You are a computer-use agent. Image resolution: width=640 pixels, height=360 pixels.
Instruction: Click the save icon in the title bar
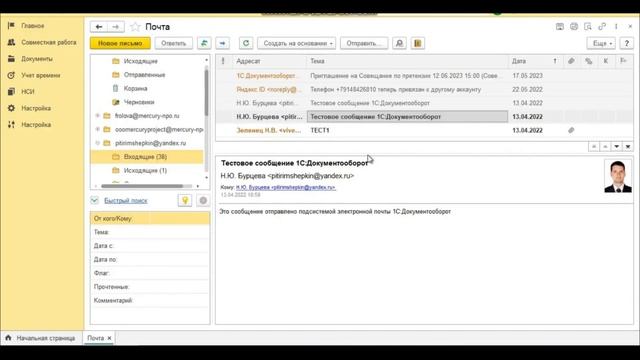coord(560,27)
